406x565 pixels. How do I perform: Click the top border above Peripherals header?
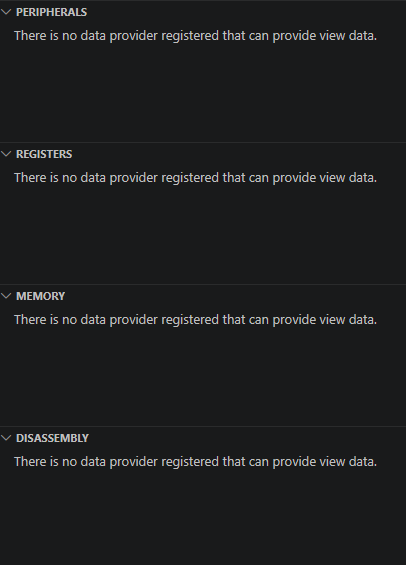(x=203, y=0)
